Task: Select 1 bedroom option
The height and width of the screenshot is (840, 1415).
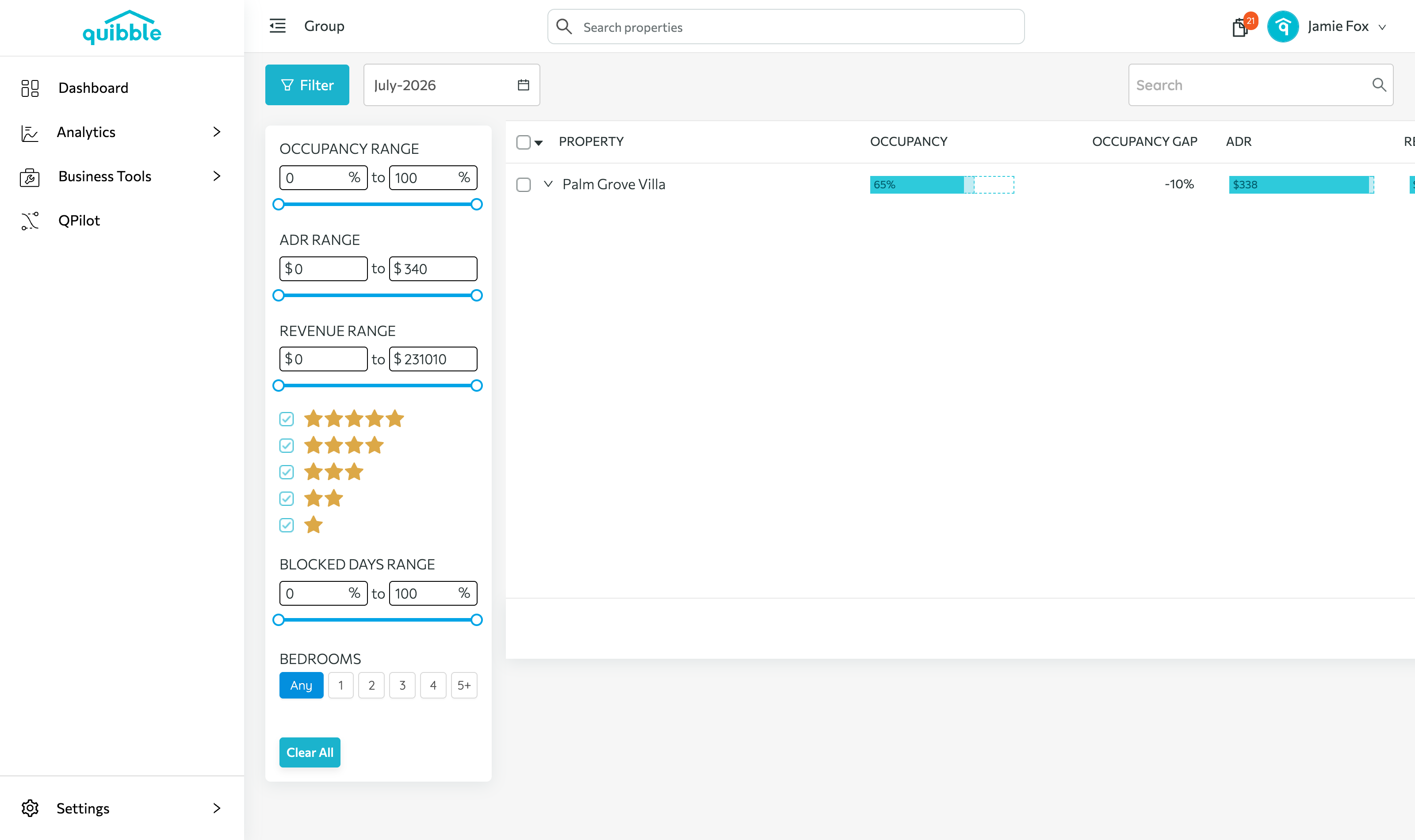Action: coord(341,685)
